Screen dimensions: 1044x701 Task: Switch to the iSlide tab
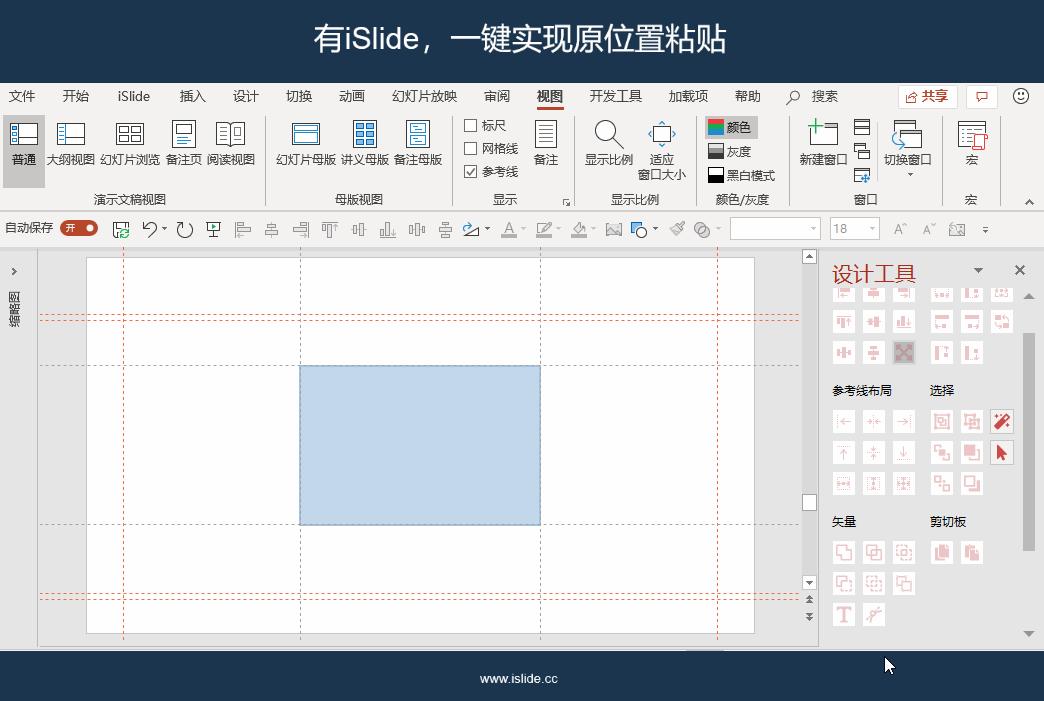(134, 97)
